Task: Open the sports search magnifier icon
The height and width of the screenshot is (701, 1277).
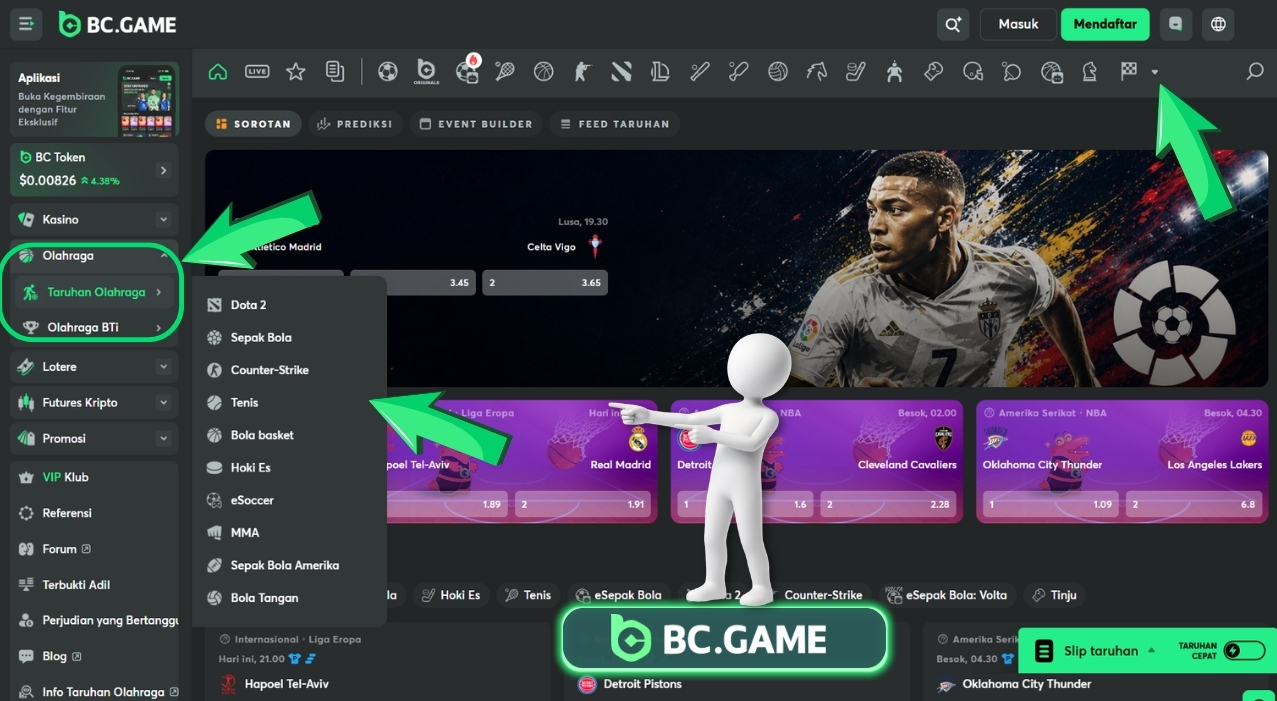Action: coord(1254,71)
